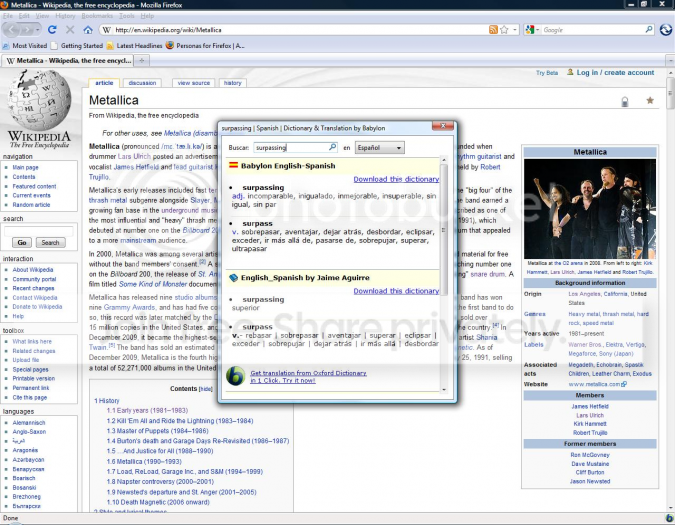Bookmark page with the address bar star
This screenshot has height=525, width=675.
click(503, 30)
